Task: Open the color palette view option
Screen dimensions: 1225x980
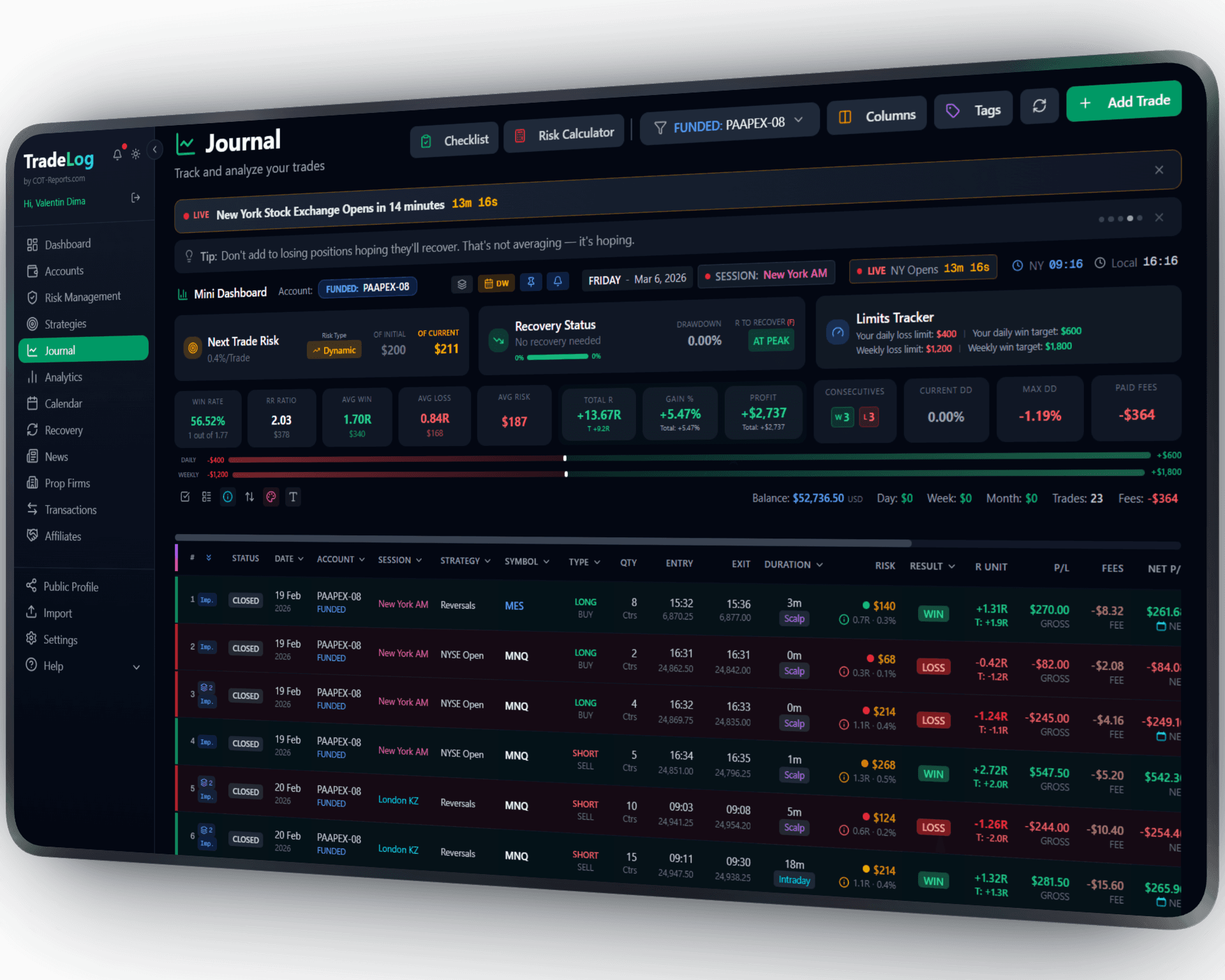Action: [271, 496]
